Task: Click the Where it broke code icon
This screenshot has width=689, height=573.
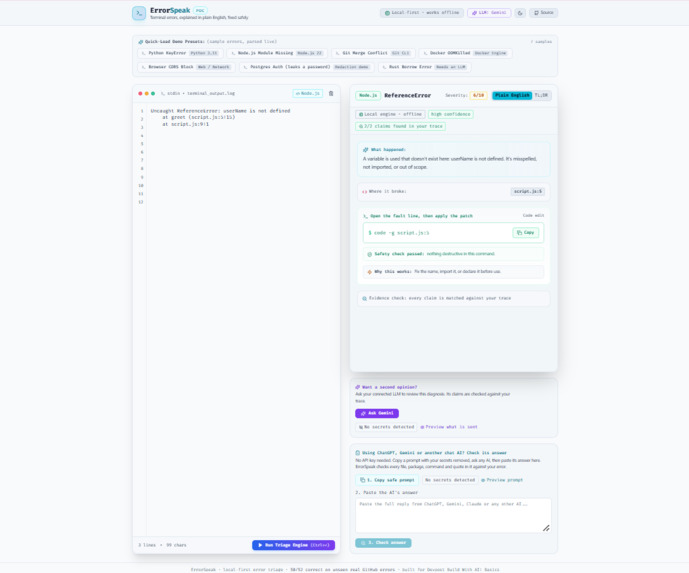Action: [x=364, y=192]
